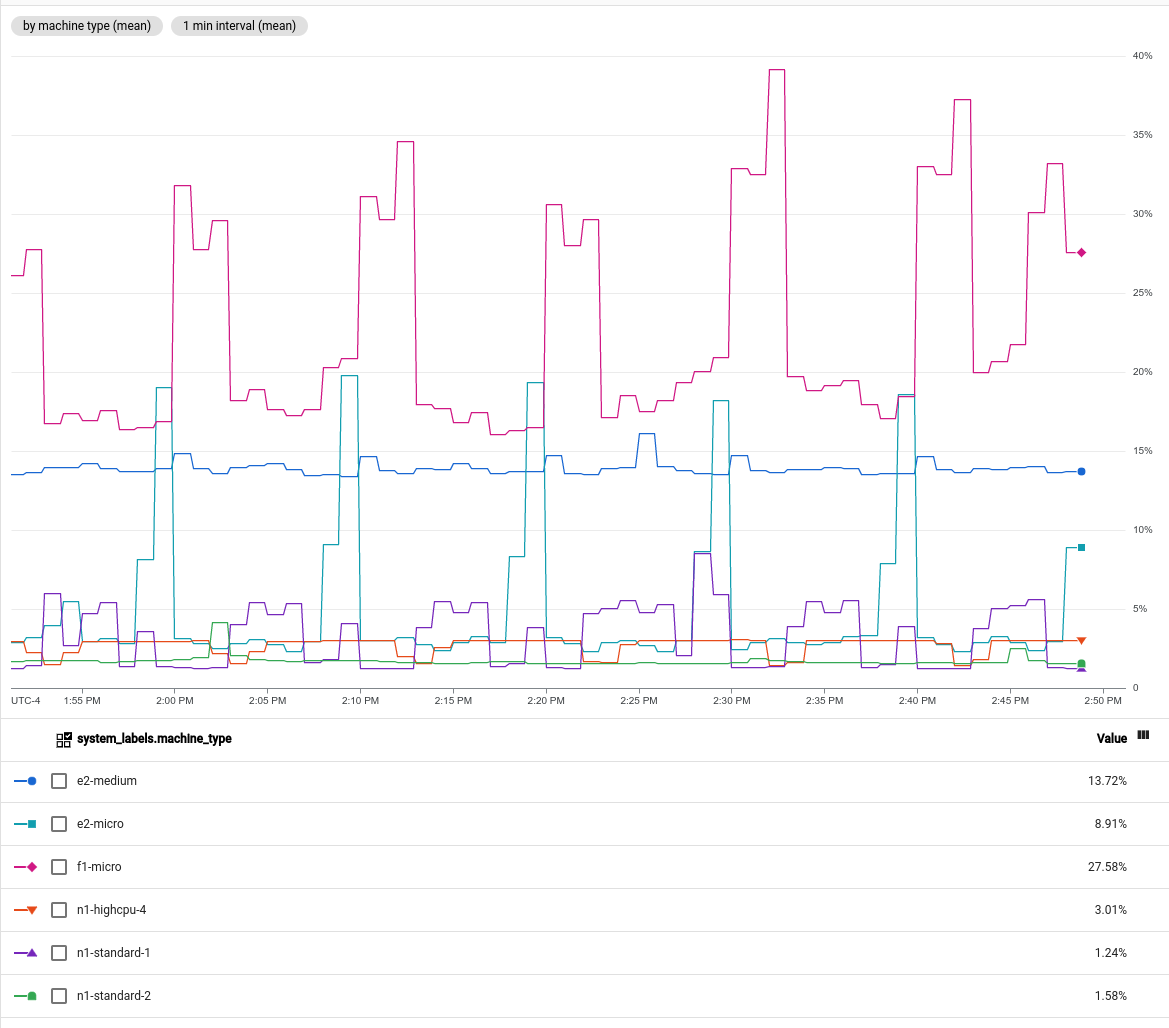Click the columns icon next to Value header
The image size is (1169, 1028).
click(1141, 737)
